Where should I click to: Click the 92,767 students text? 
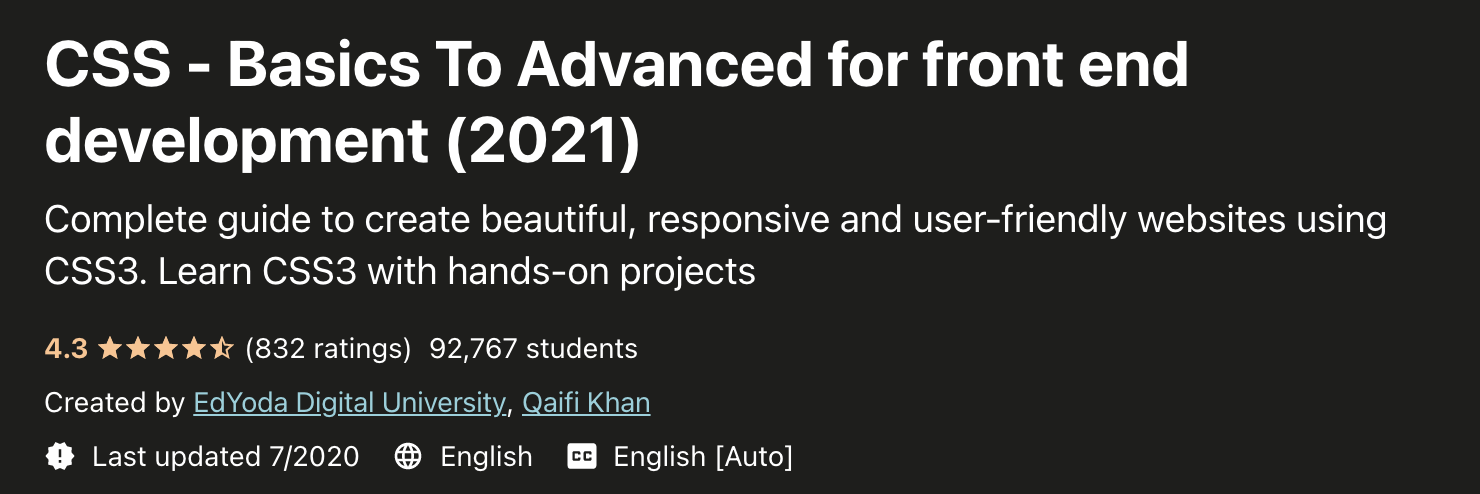[533, 349]
